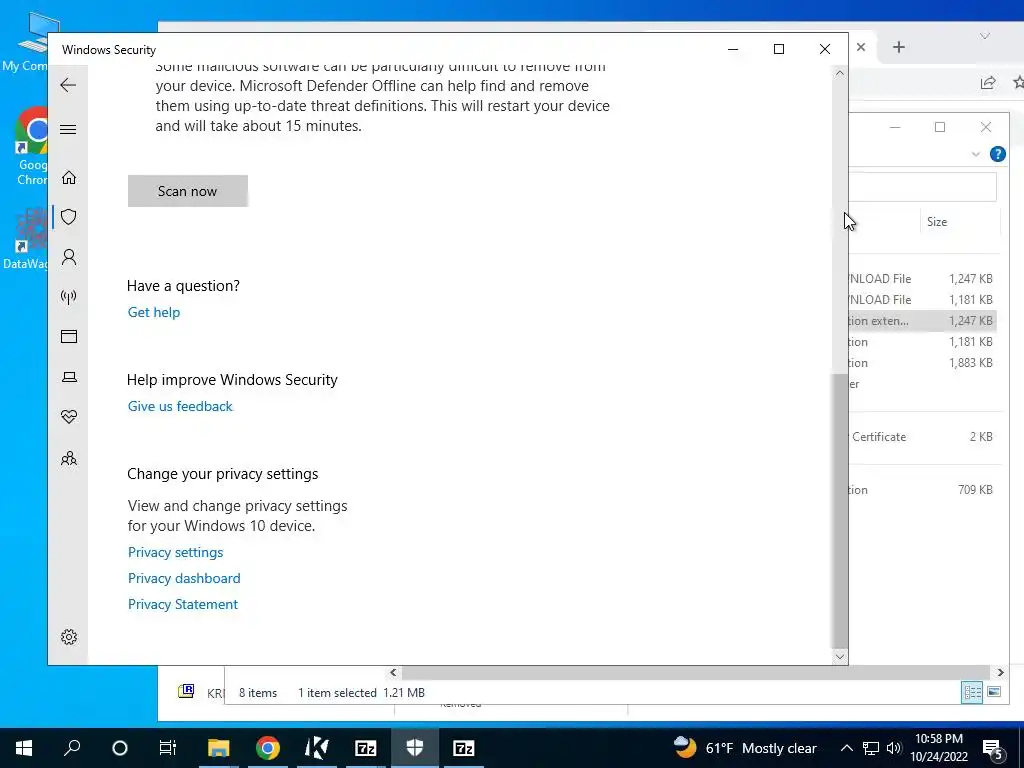This screenshot has width=1024, height=768.
Task: Open Windows Security settings gear
Action: point(69,637)
